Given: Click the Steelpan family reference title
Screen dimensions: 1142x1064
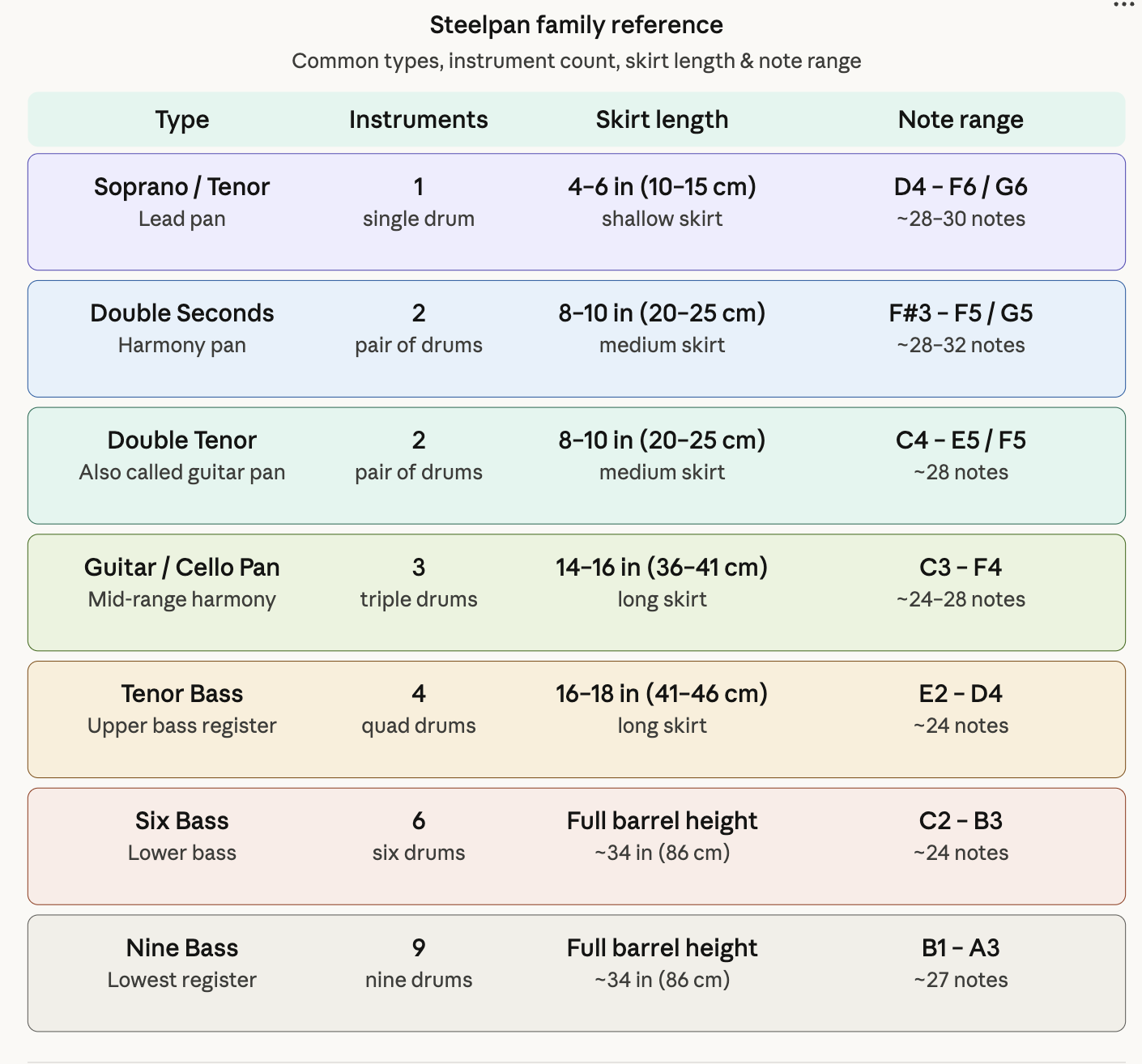Looking at the screenshot, I should coord(576,25).
